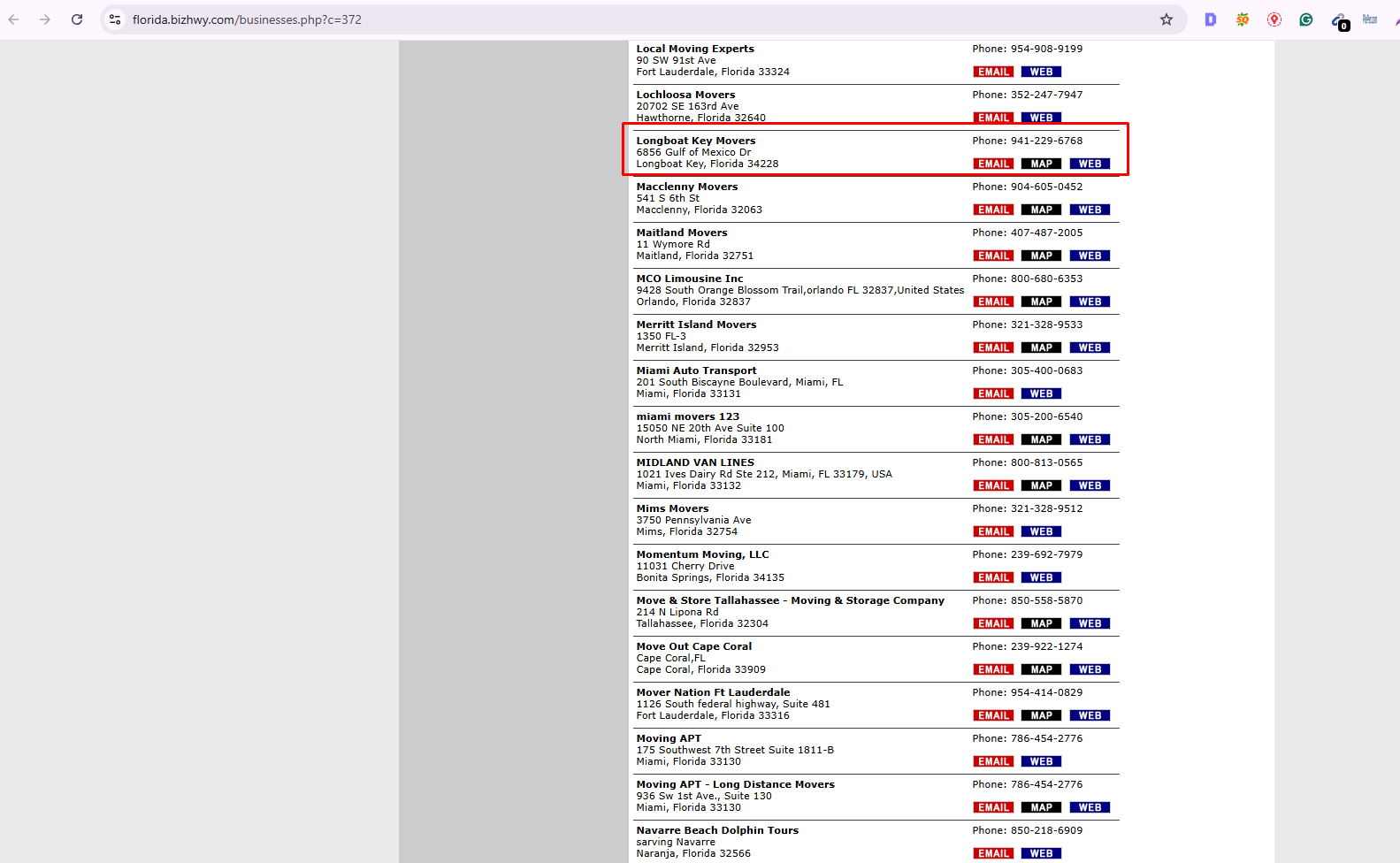1400x863 pixels.
Task: Open miami movers 123 WEB button
Action: coord(1090,440)
